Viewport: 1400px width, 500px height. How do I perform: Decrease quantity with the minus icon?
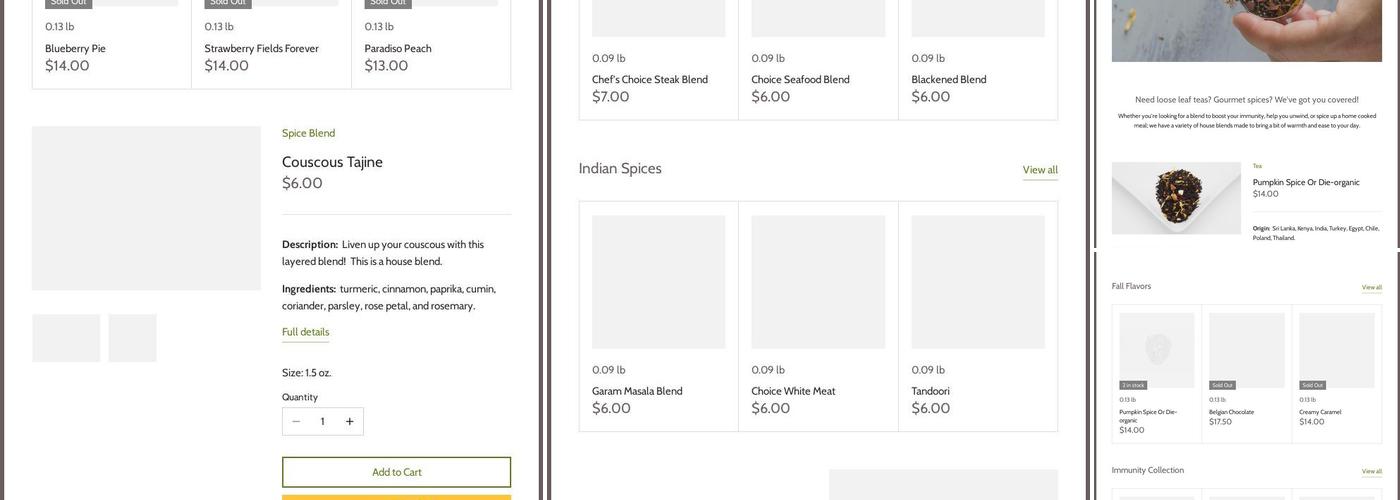point(296,422)
